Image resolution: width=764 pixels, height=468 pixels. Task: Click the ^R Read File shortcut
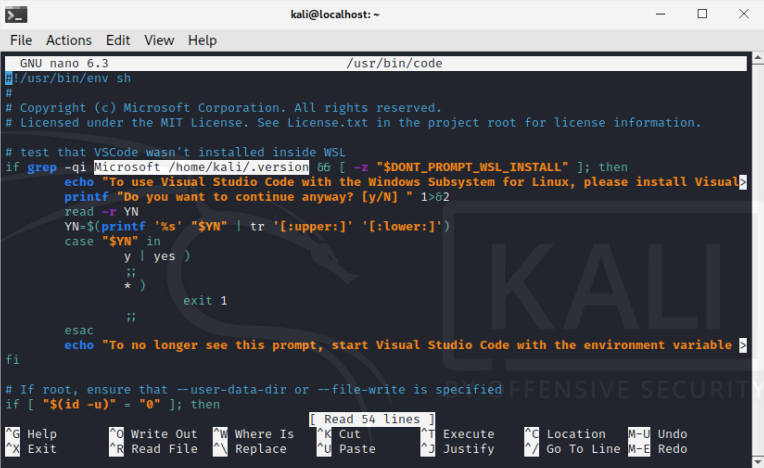(x=153, y=449)
